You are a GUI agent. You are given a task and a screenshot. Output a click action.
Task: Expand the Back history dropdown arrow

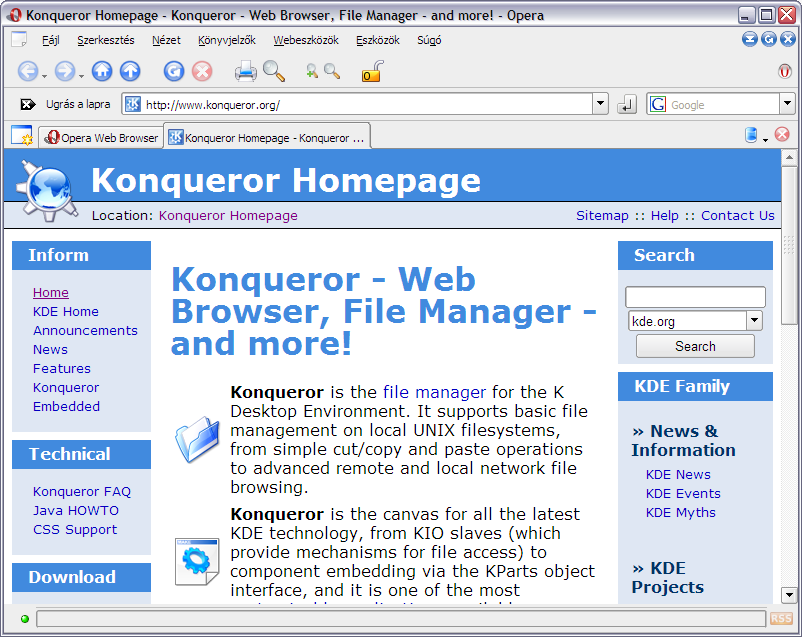tap(44, 76)
